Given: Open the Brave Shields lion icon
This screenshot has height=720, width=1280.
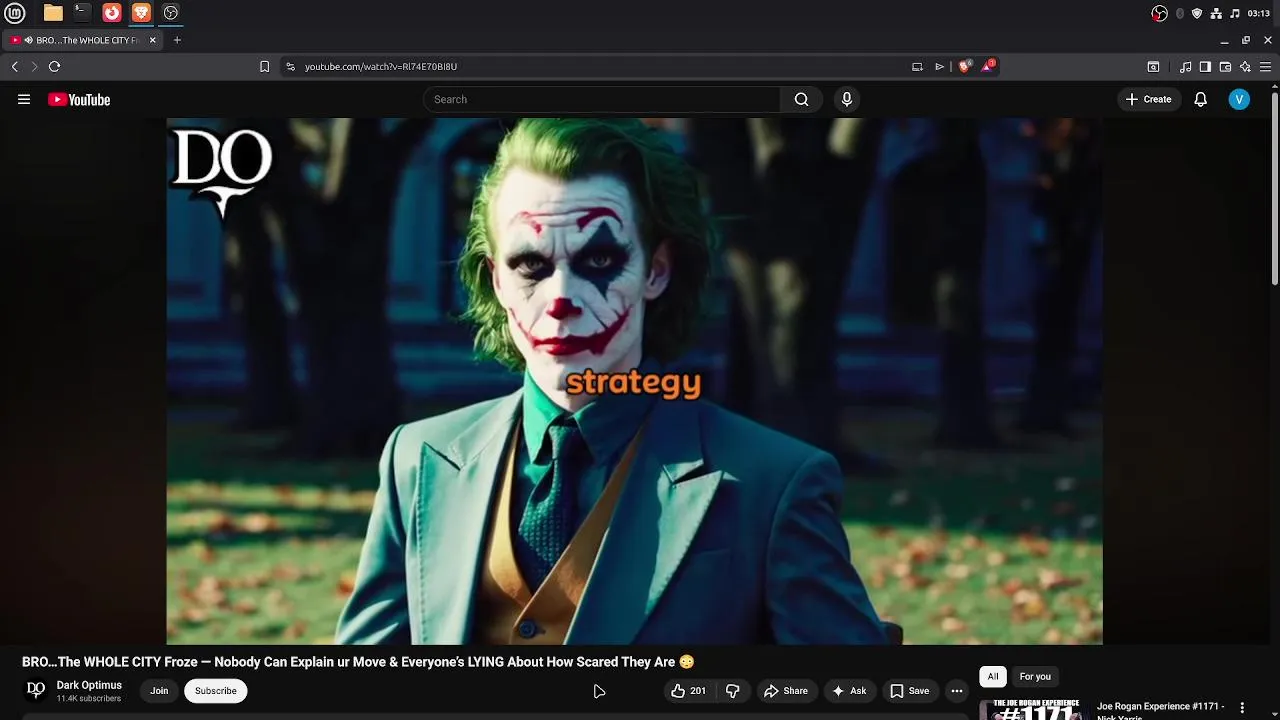Looking at the screenshot, I should point(964,66).
